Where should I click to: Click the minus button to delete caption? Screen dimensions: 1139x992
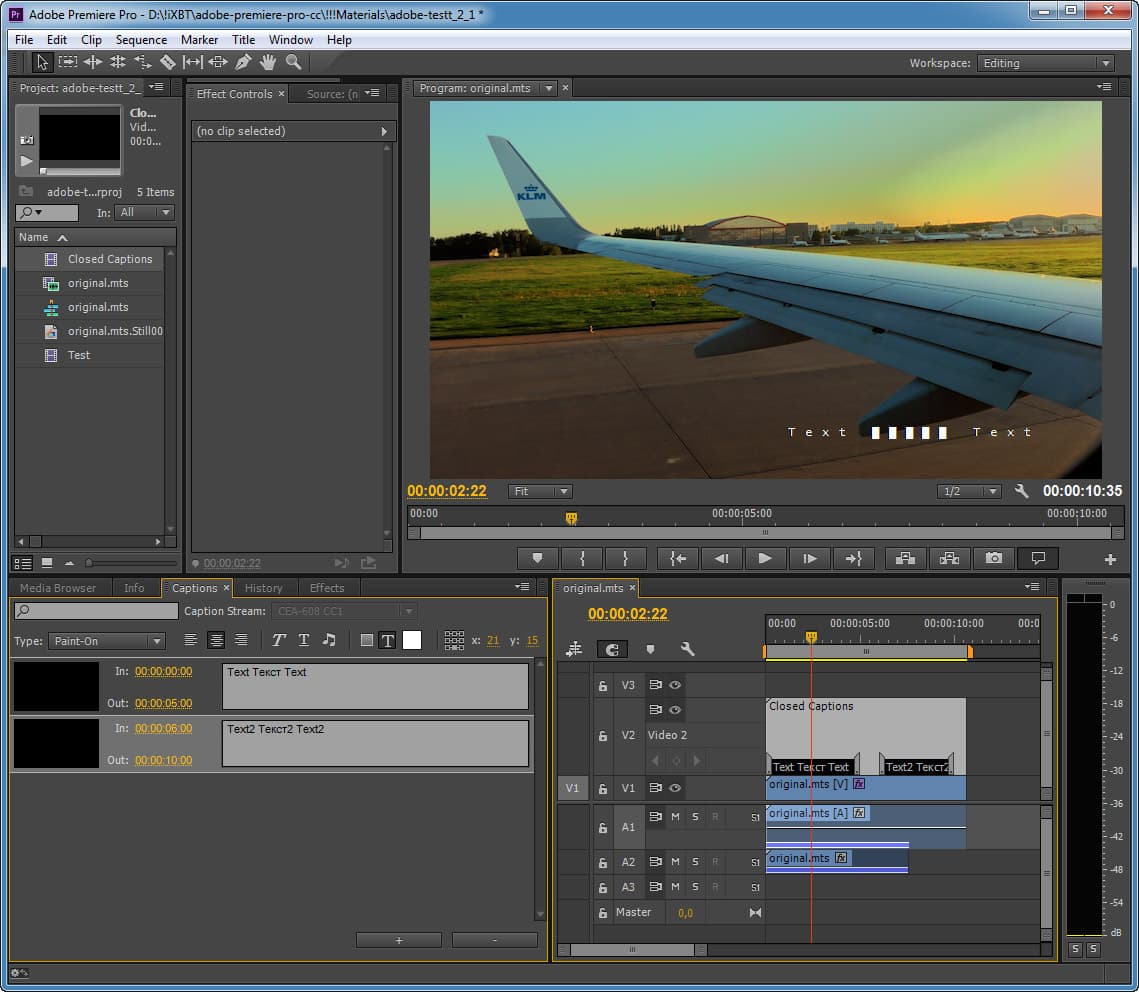tap(494, 940)
